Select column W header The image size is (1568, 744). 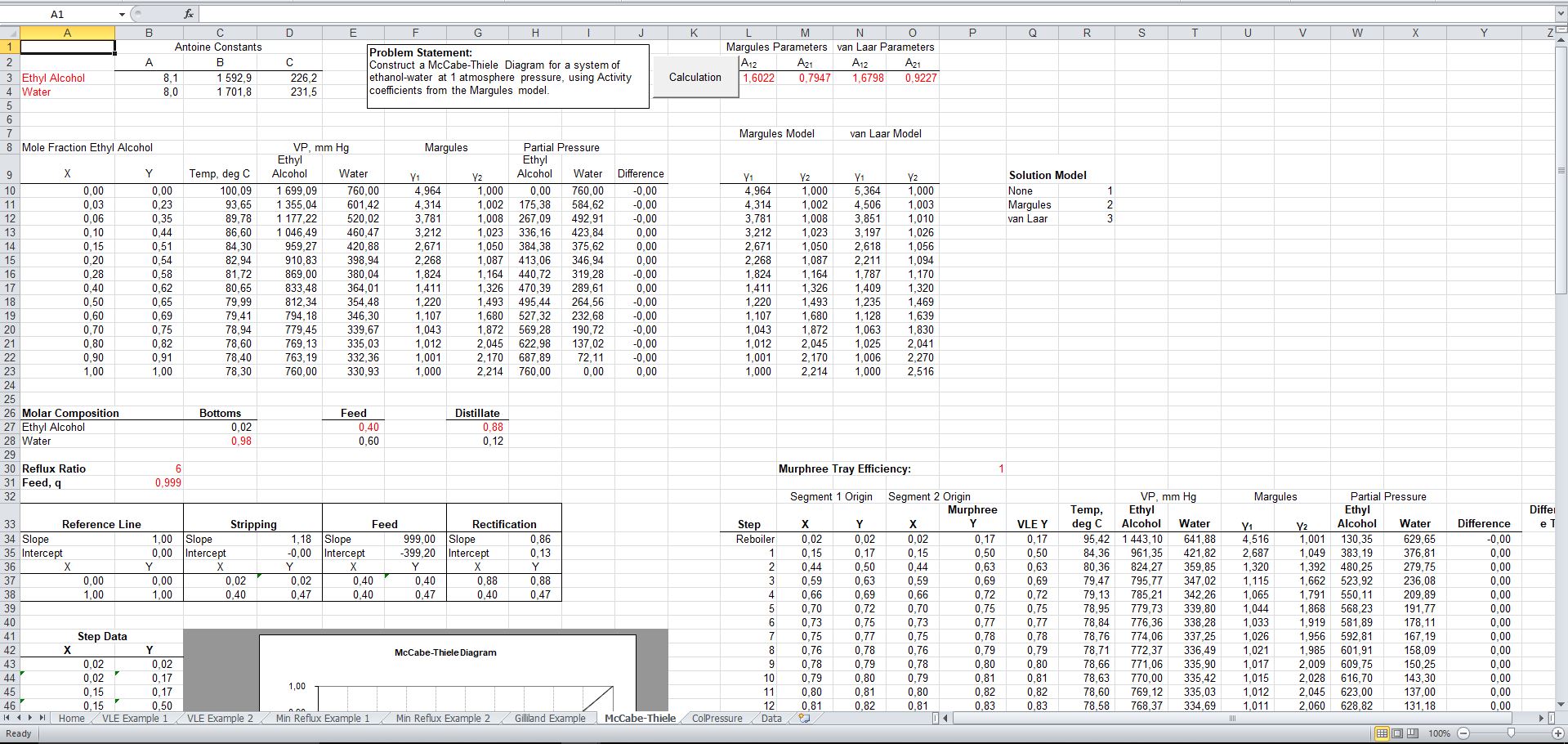(1356, 33)
